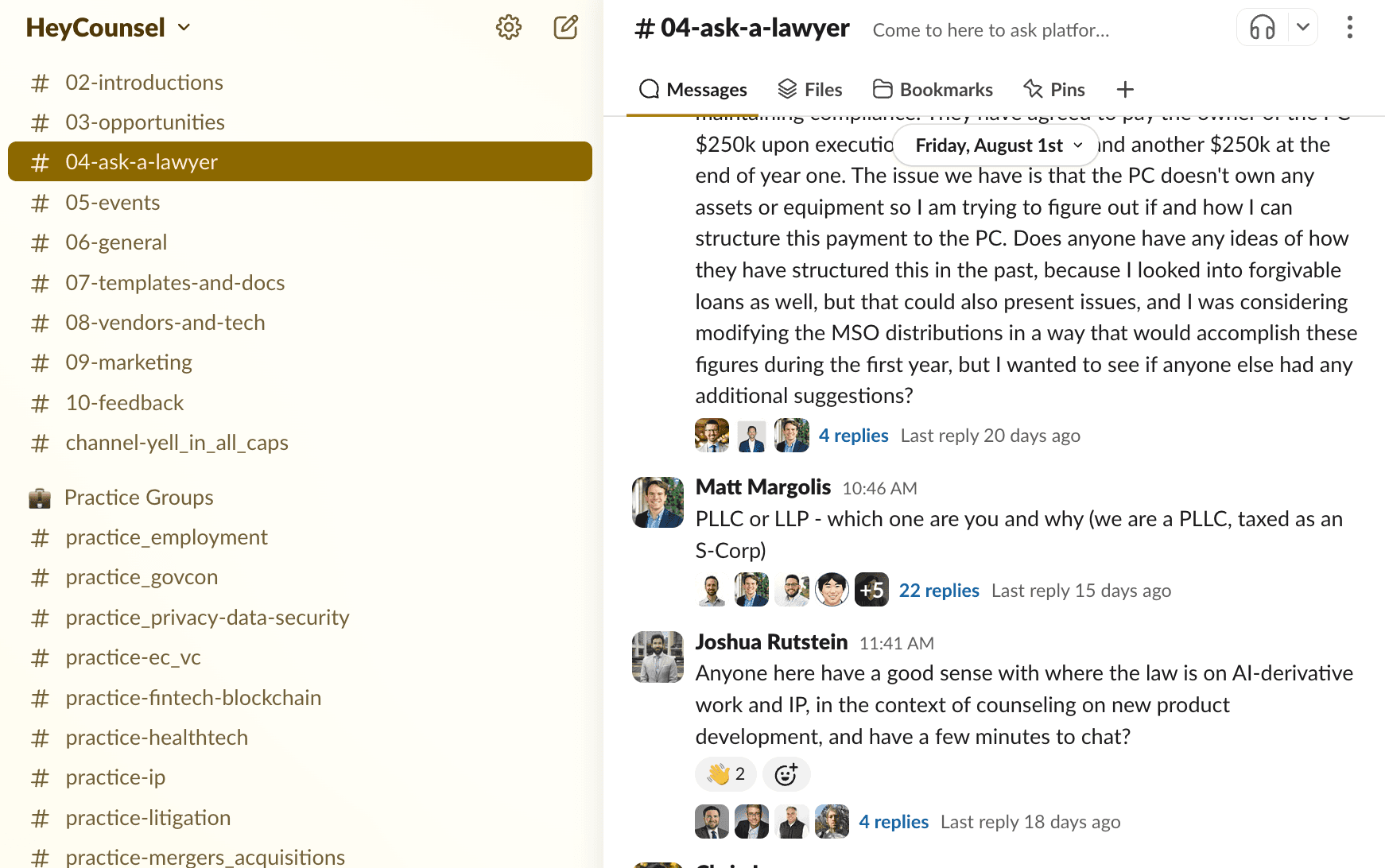Screen dimensions: 1385x868
Task: Open the three-dot channel options menu
Action: pos(1349,28)
